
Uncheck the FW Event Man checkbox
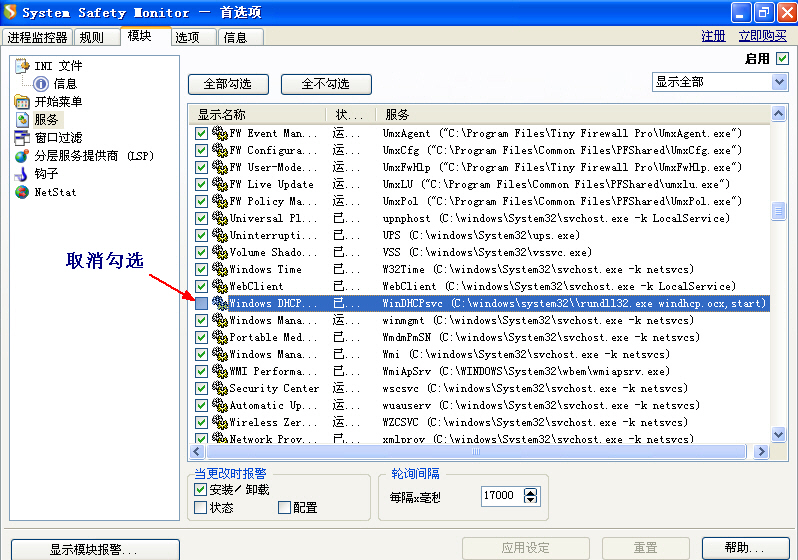click(x=202, y=133)
